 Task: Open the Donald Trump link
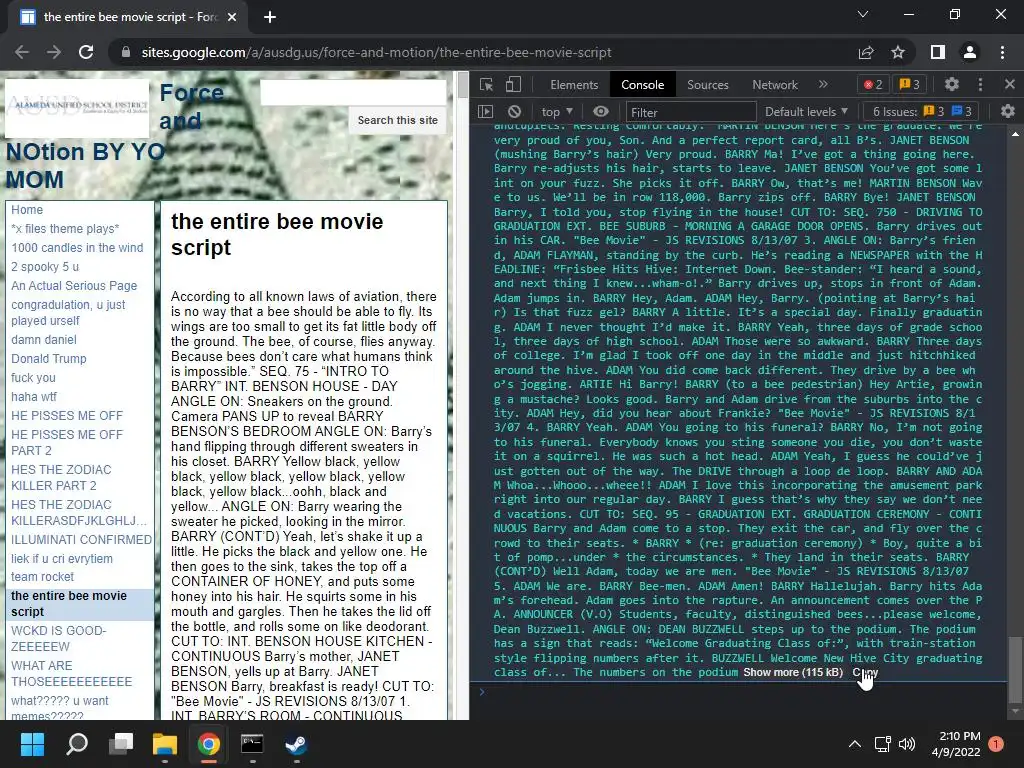coord(48,359)
